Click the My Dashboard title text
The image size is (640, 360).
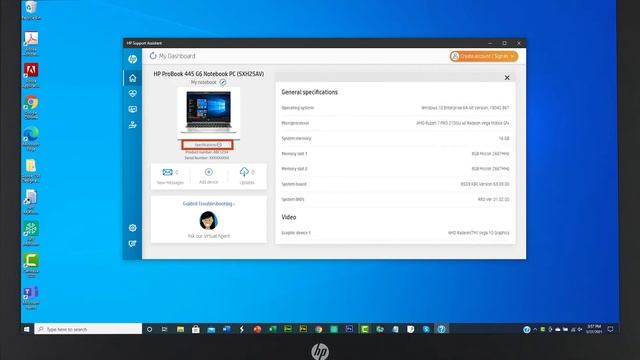tap(177, 56)
